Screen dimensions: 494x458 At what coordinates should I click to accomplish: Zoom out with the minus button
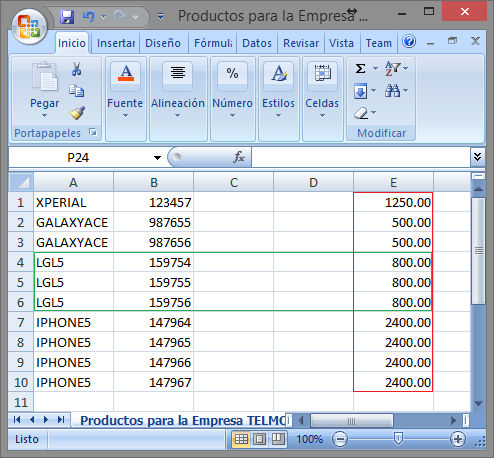click(x=340, y=439)
